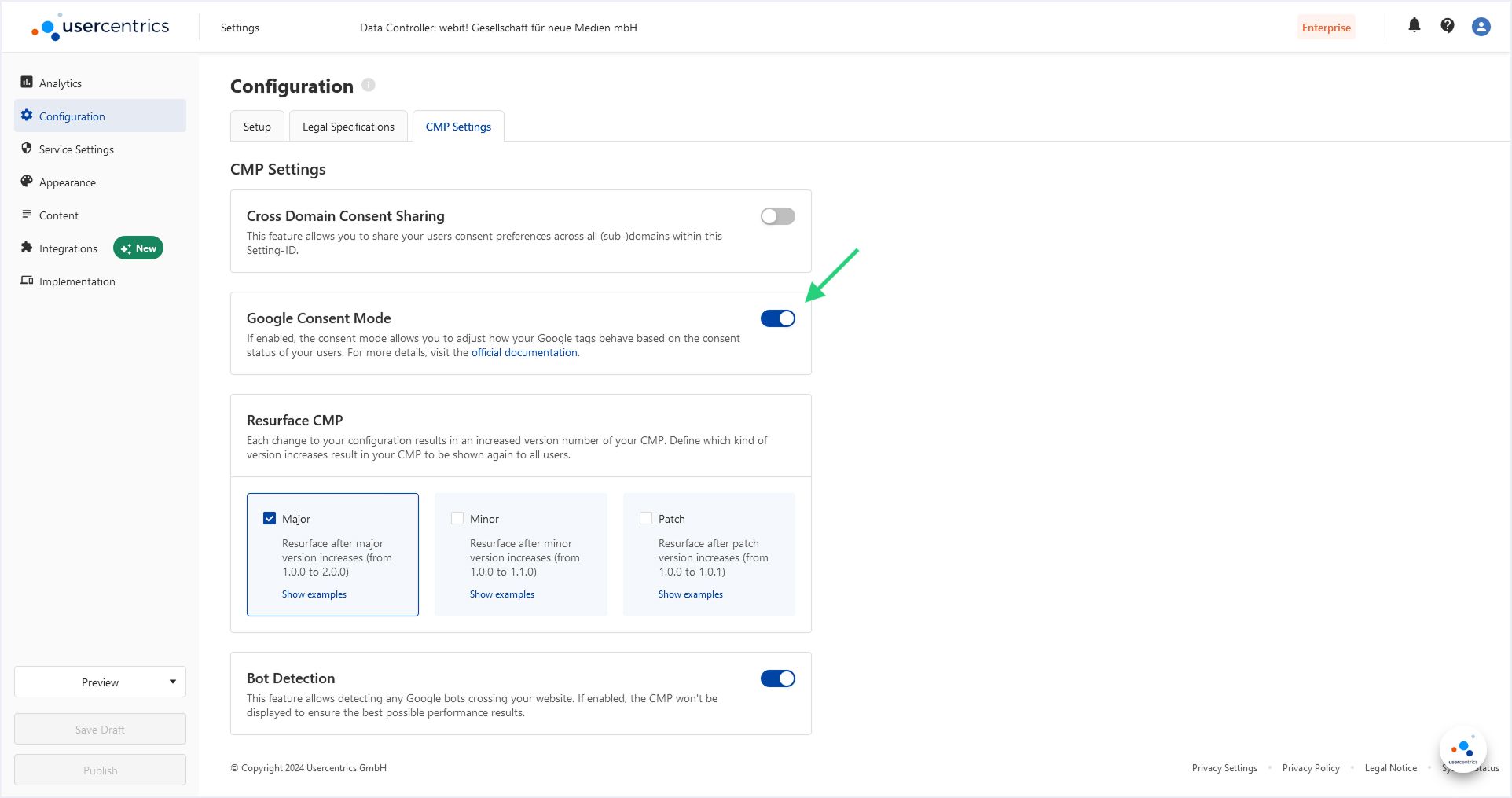
Task: Open the Implementation section icon
Action: 26,281
